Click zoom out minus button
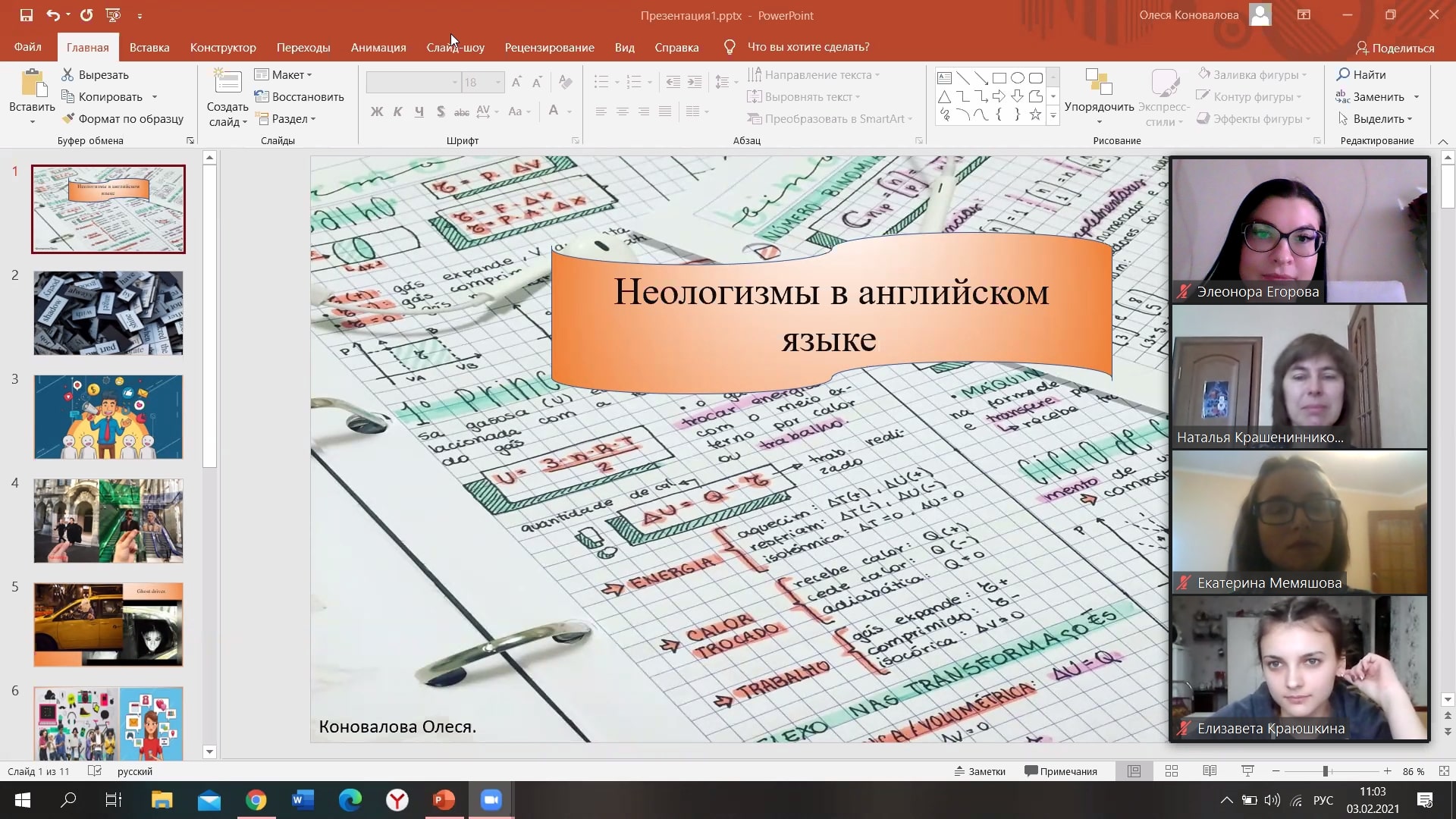Viewport: 1456px width, 819px height. tap(1276, 771)
